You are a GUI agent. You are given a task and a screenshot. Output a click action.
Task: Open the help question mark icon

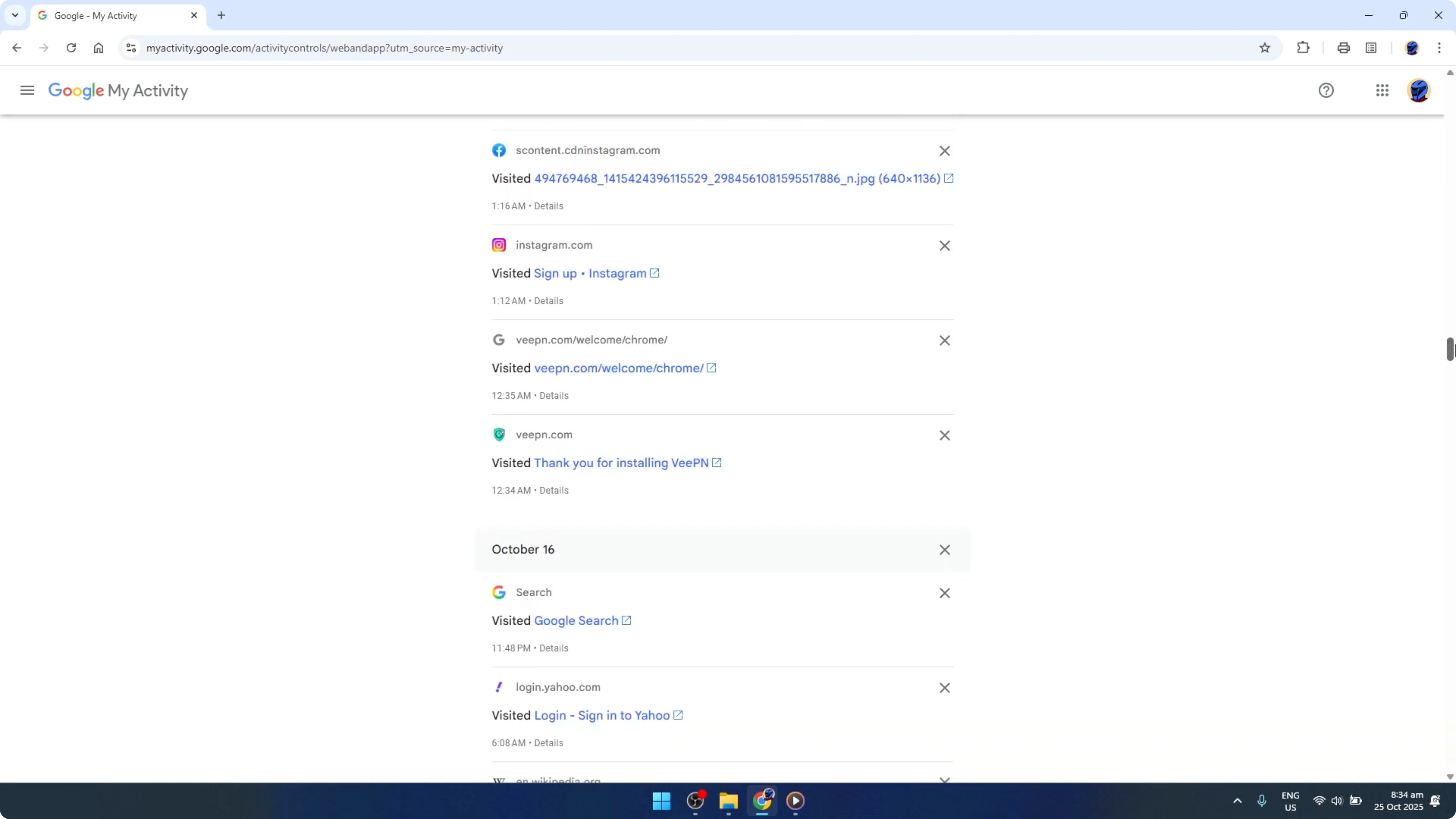point(1326,91)
